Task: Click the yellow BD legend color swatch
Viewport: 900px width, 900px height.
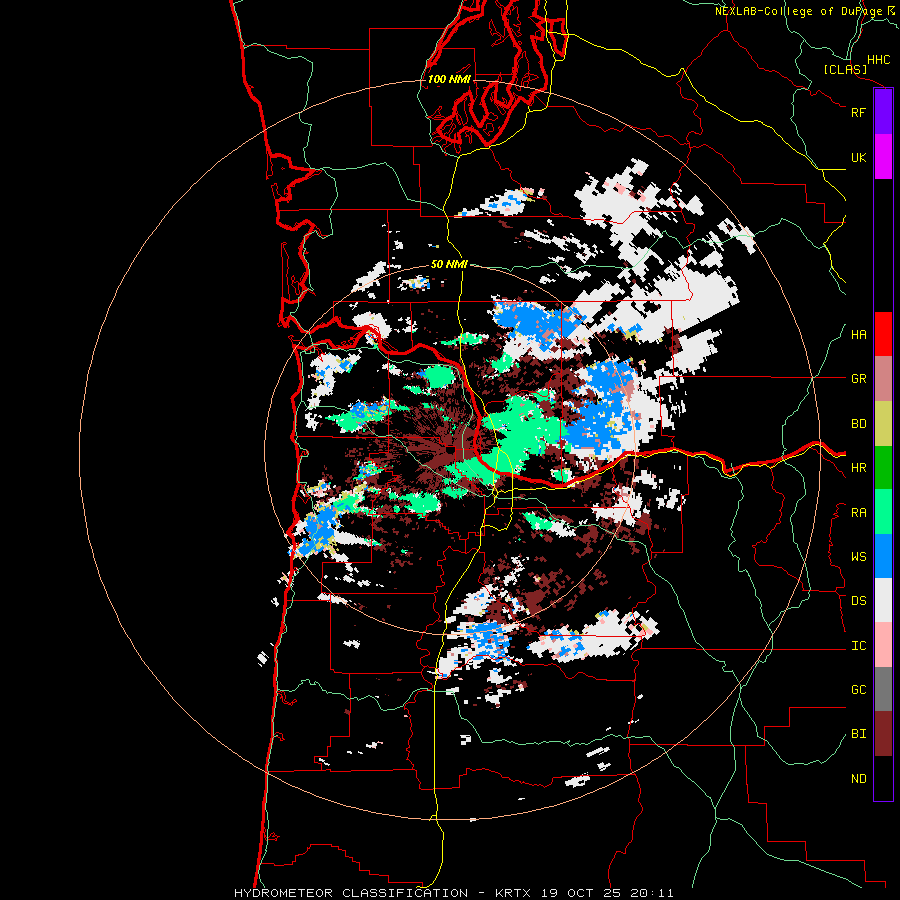Action: [883, 424]
